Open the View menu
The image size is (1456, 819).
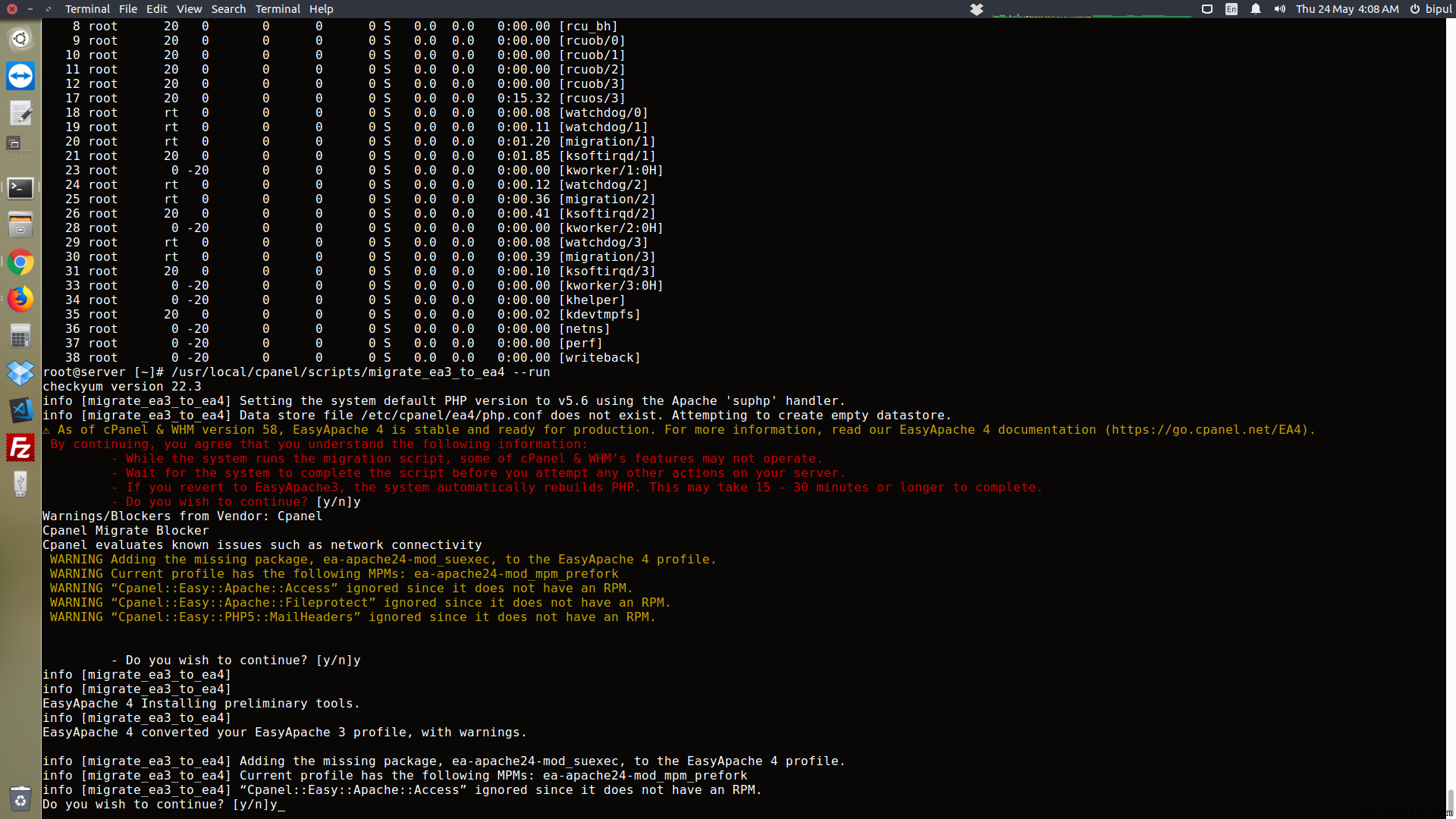[x=190, y=9]
